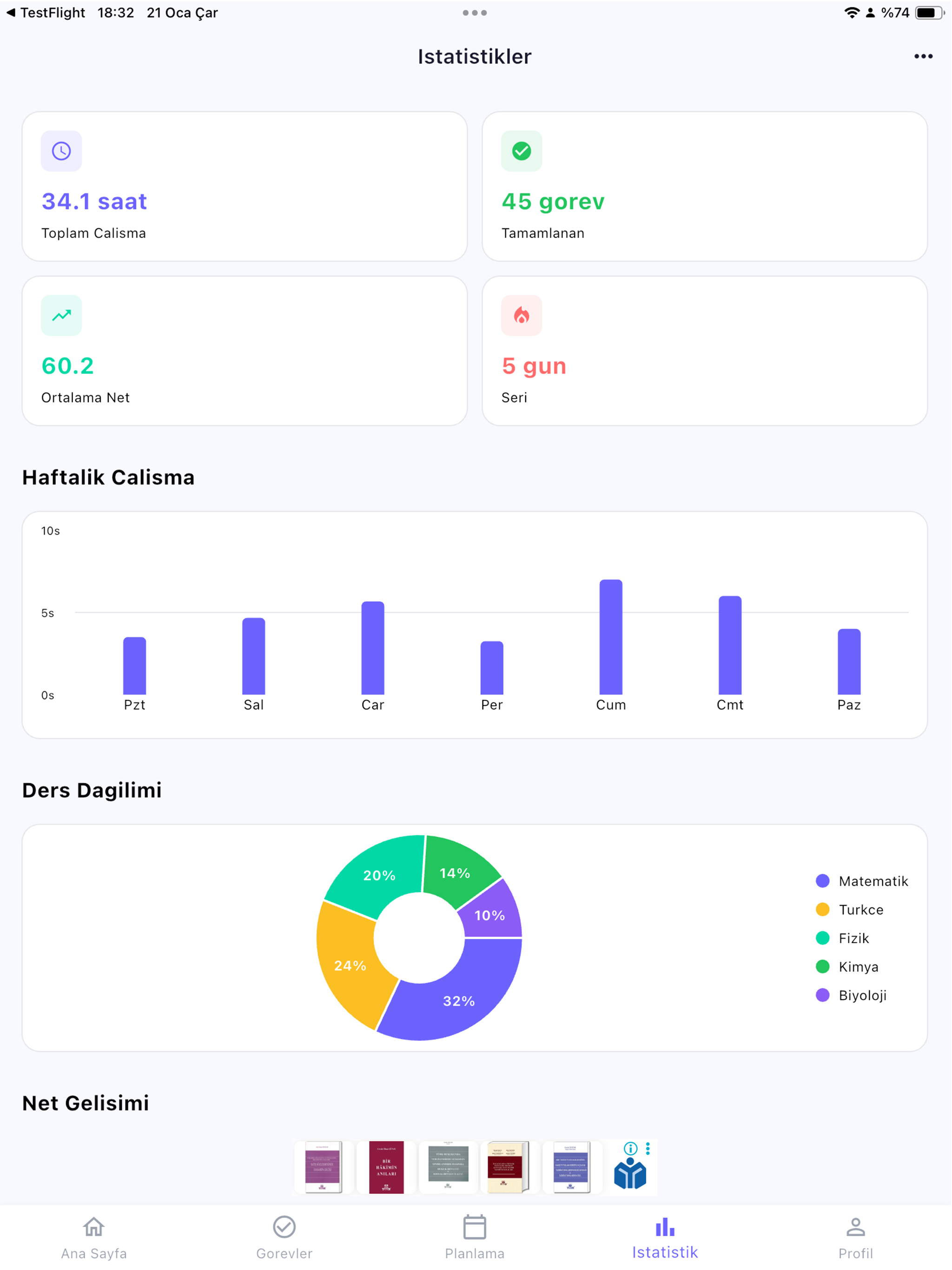
Task: Select the Turkce legend color dot
Action: point(822,909)
